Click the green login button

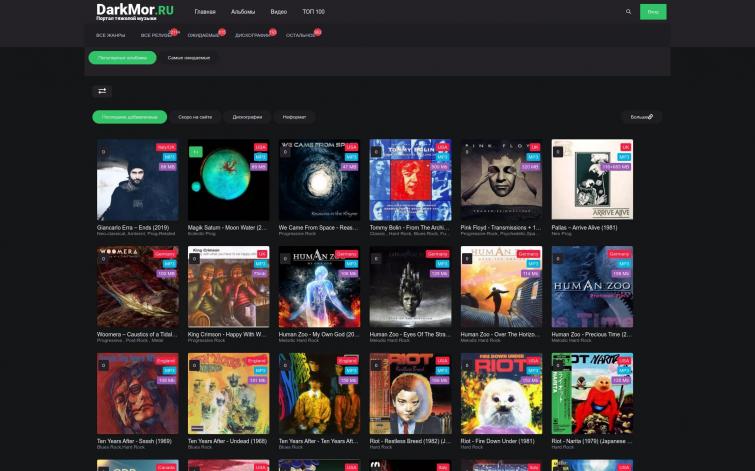point(653,12)
